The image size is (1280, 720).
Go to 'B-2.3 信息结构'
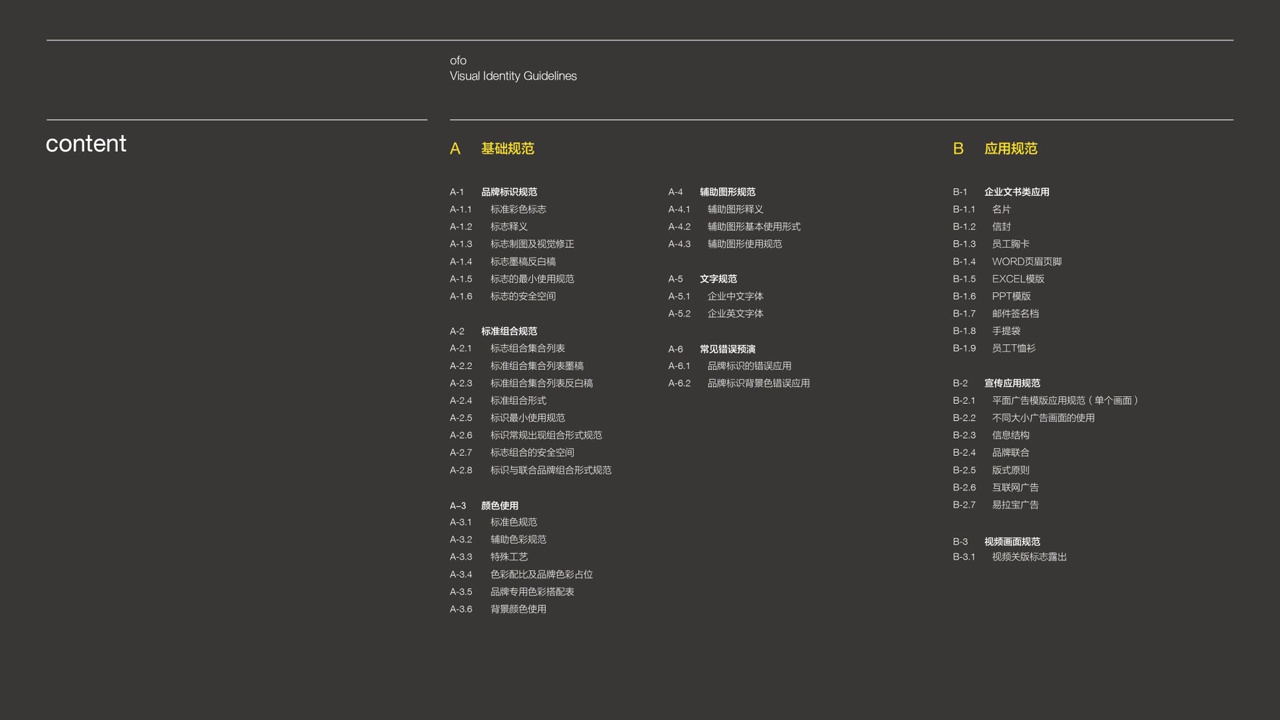991,435
